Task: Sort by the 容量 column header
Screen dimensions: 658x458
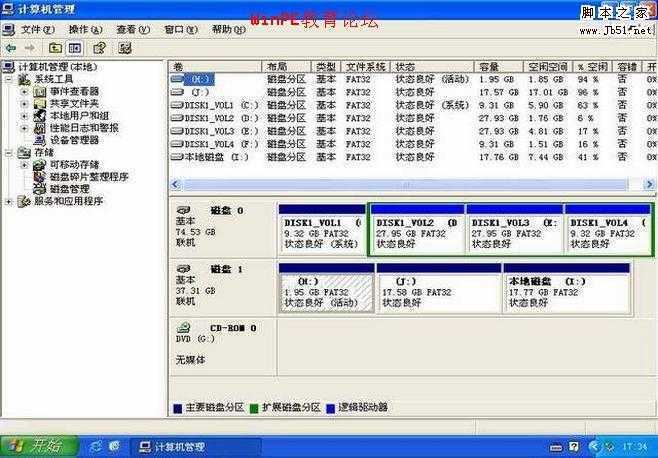Action: coord(499,66)
